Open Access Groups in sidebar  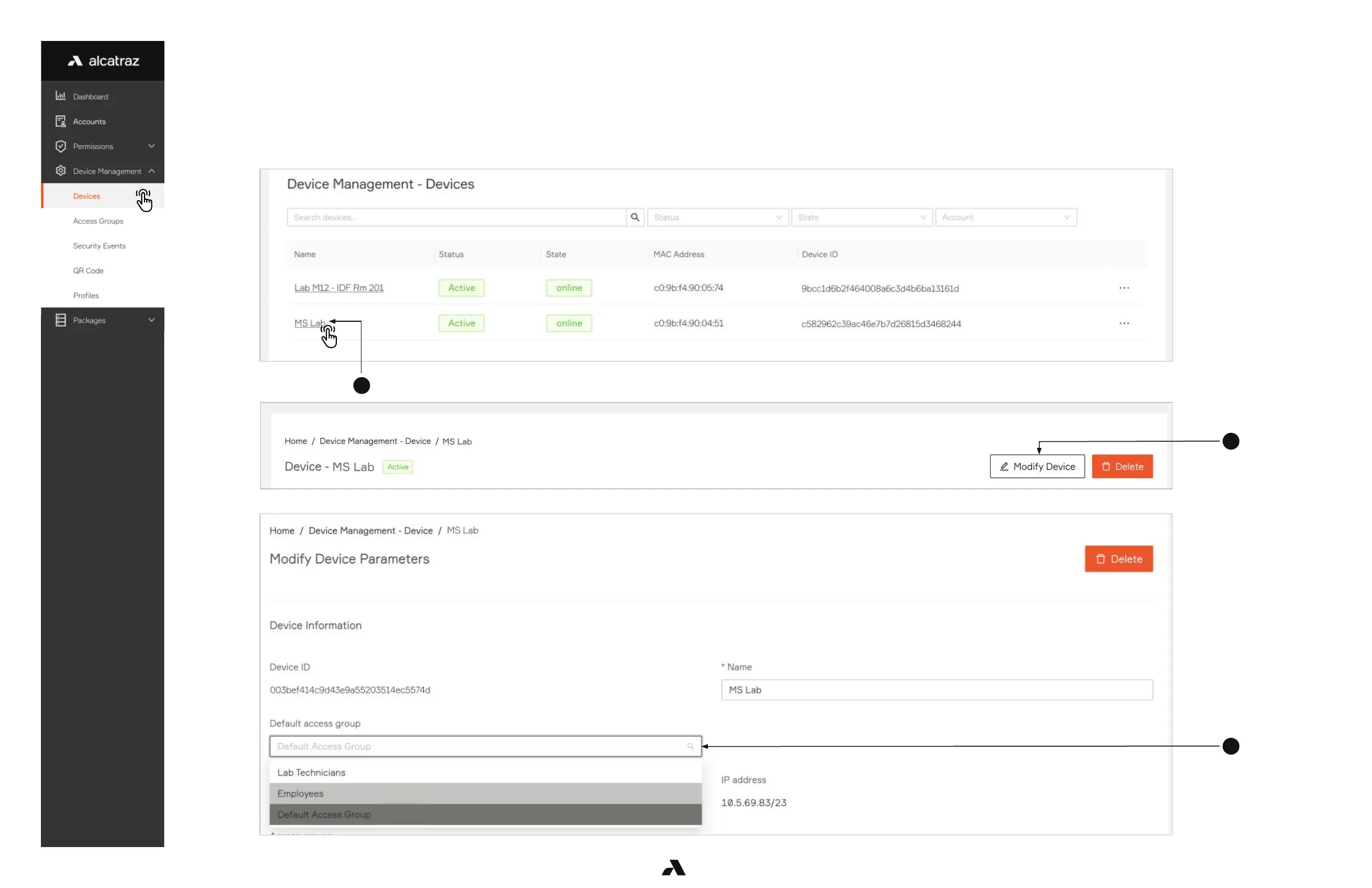98,221
